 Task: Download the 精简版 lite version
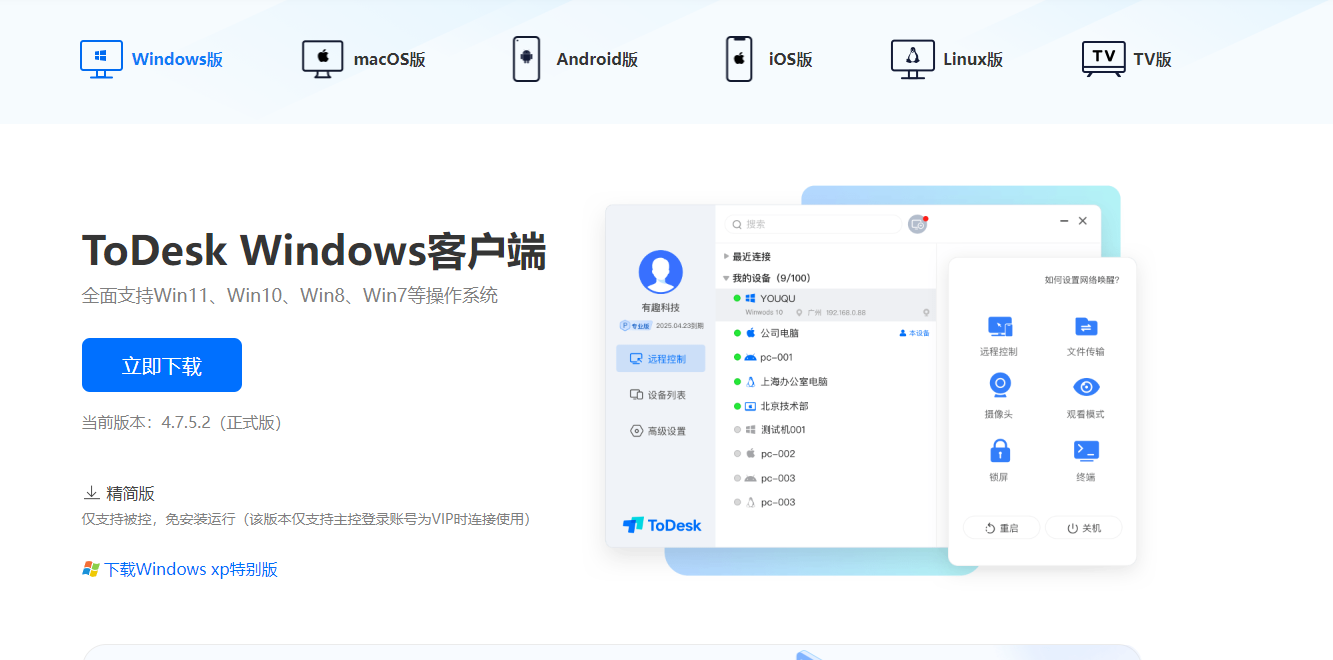tap(119, 493)
